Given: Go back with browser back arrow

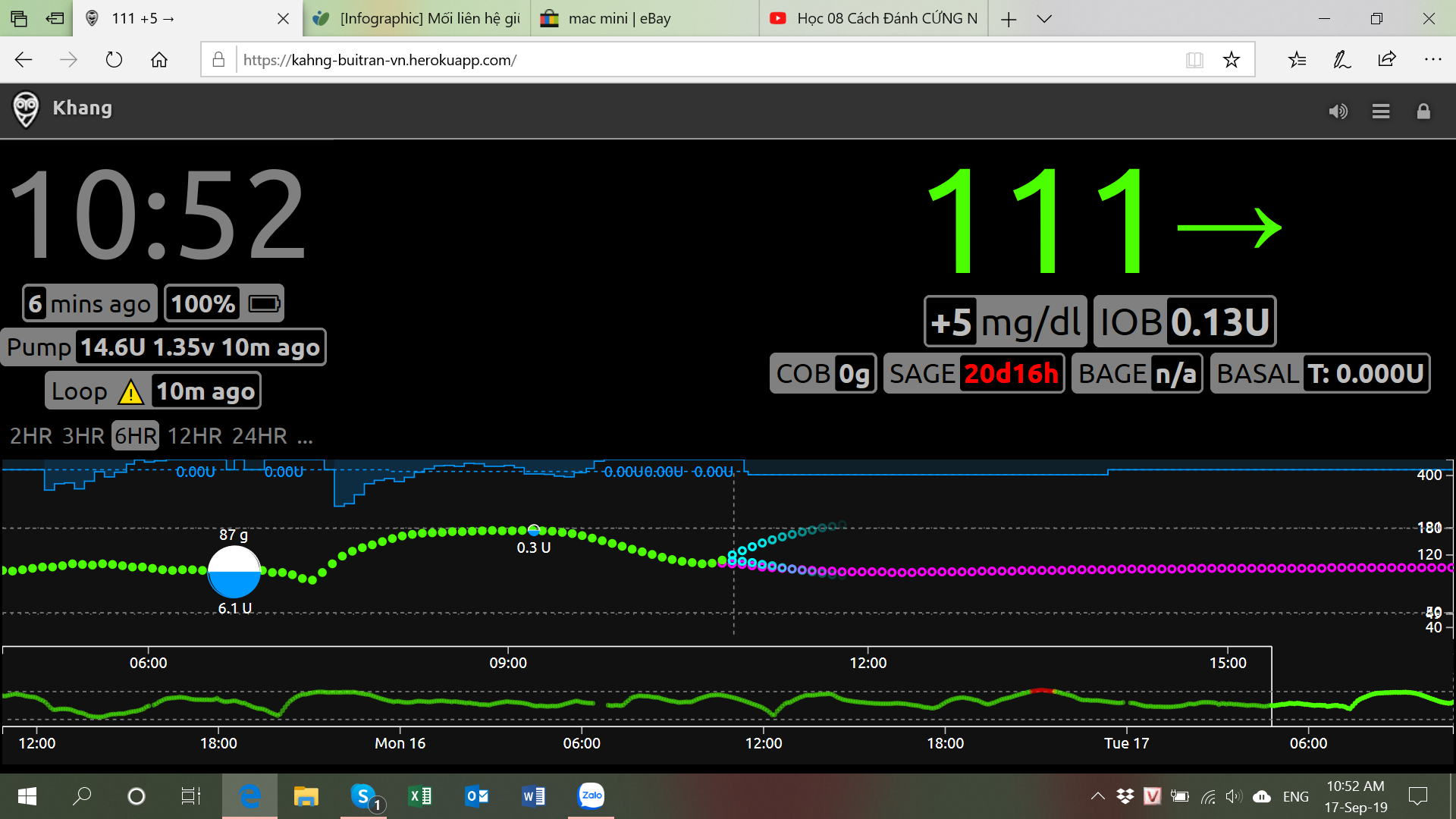Looking at the screenshot, I should tap(24, 60).
